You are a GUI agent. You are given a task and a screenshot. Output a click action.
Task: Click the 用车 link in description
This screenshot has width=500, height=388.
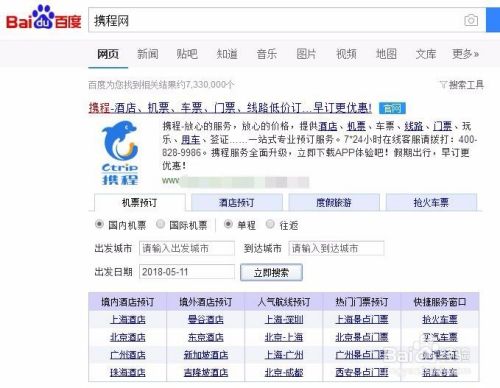(190, 140)
